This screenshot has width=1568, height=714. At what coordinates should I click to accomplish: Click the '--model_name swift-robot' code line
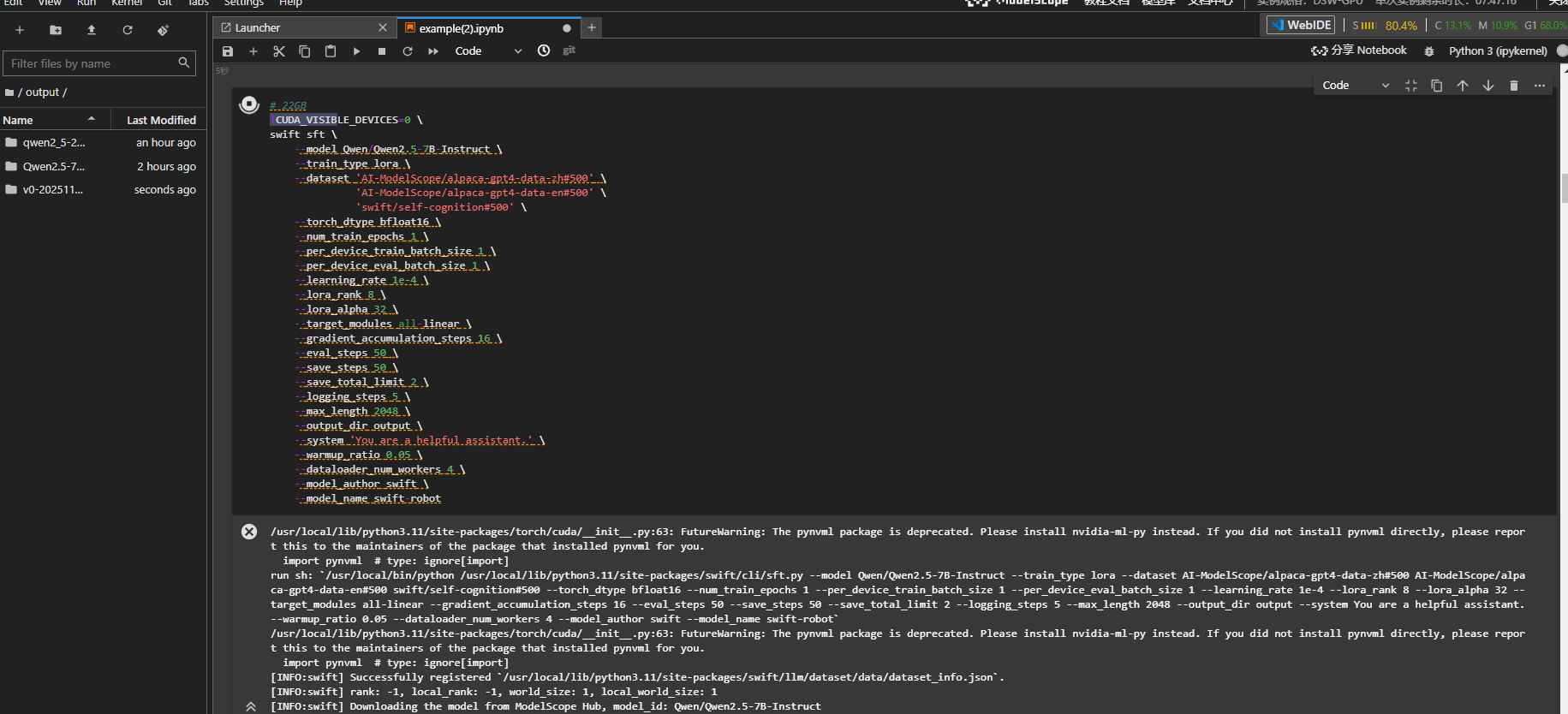click(367, 498)
